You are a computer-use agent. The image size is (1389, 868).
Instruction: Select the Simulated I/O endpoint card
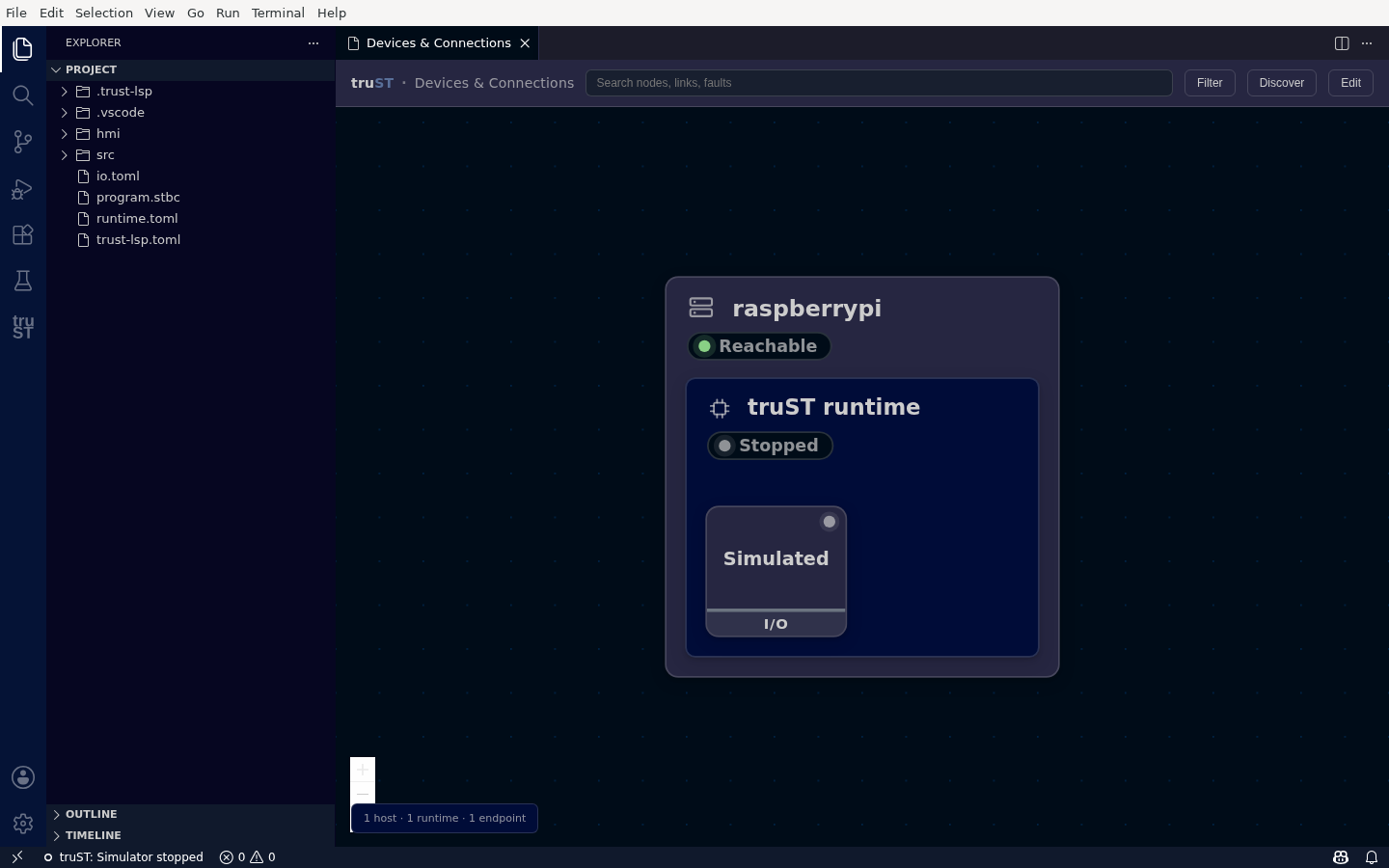[776, 571]
